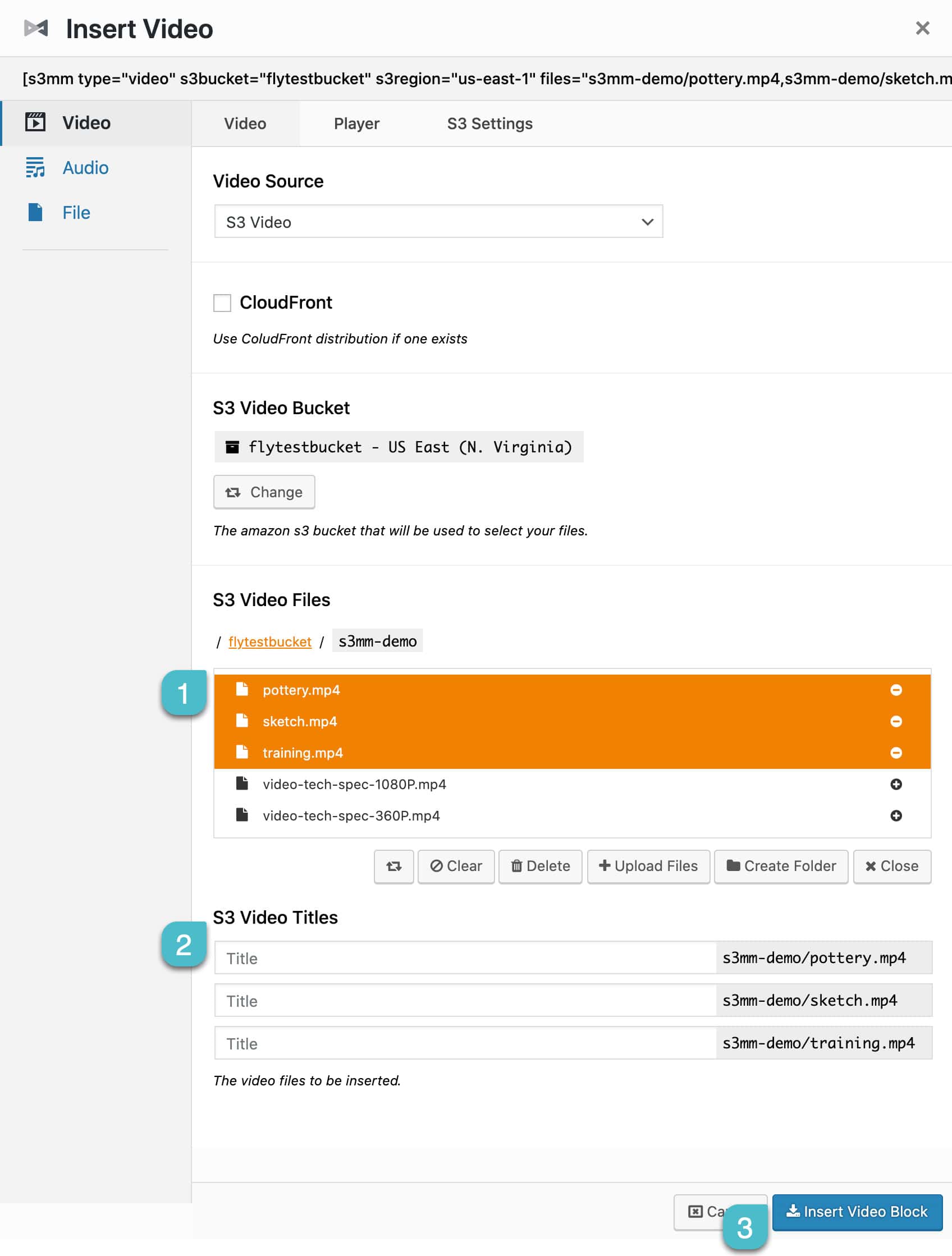The image size is (952, 1256).
Task: Add video-tech-spec-1080P.mp4 with plus icon
Action: 896,784
